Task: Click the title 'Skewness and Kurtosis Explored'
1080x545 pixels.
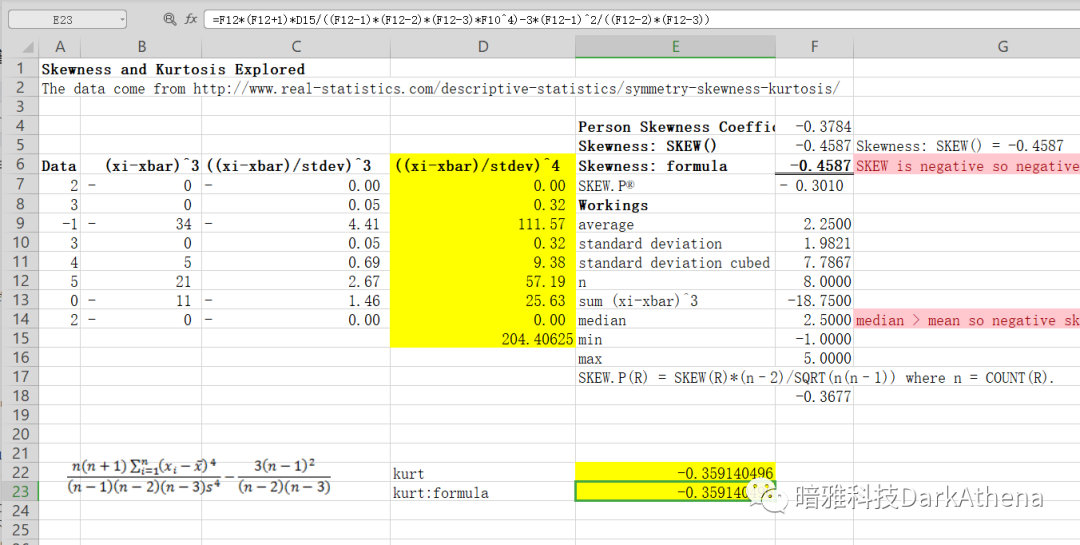Action: 173,70
